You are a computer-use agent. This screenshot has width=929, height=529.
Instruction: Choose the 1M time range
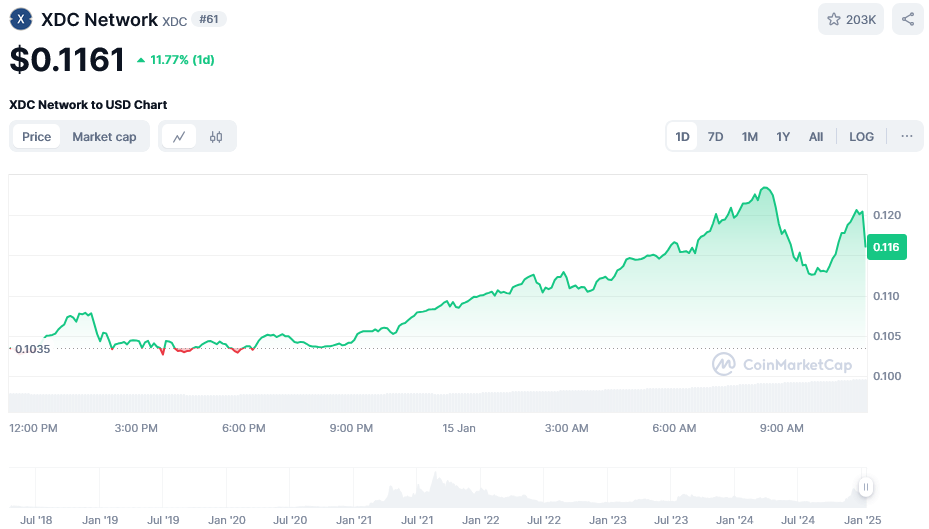(749, 137)
